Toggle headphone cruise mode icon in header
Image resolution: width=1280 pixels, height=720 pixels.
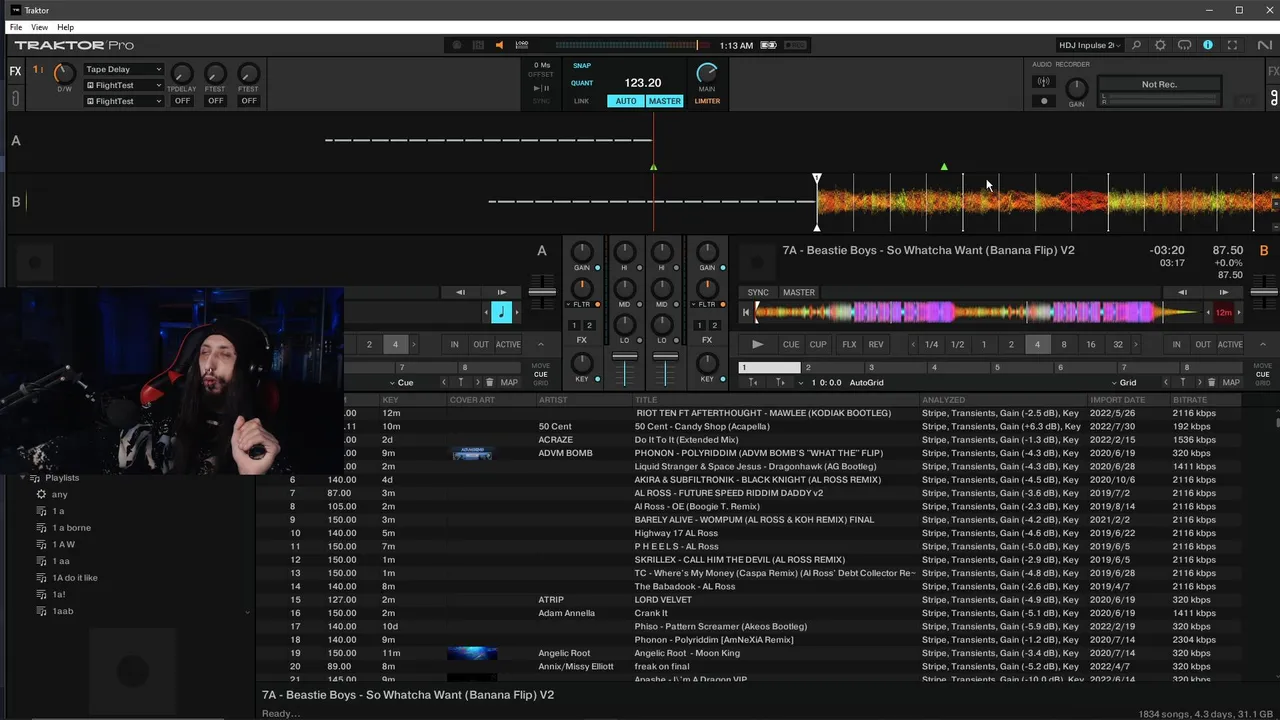[x=1184, y=45]
